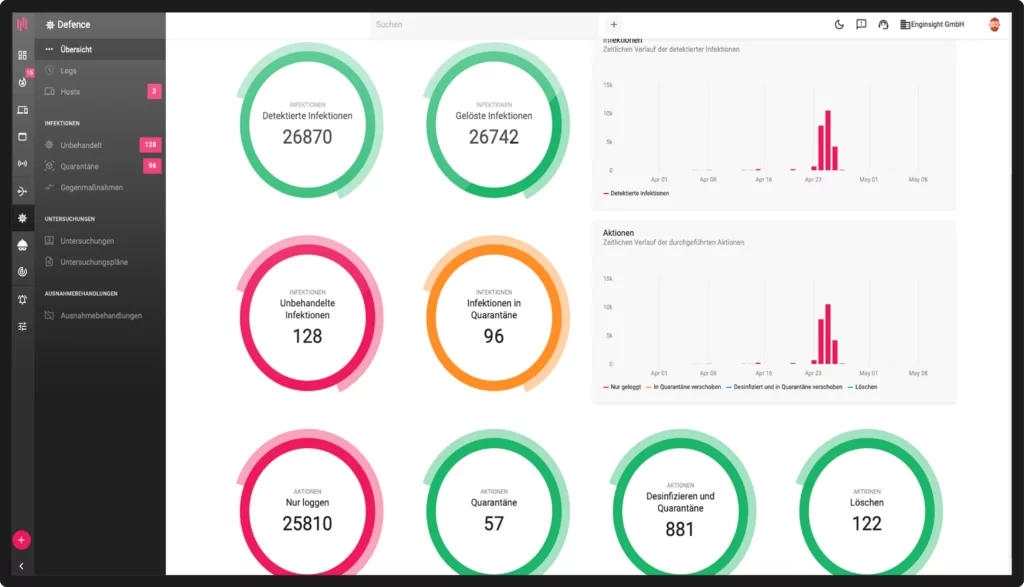The image size is (1024, 587).
Task: Toggle dark mode with the moon icon
Action: 839,25
